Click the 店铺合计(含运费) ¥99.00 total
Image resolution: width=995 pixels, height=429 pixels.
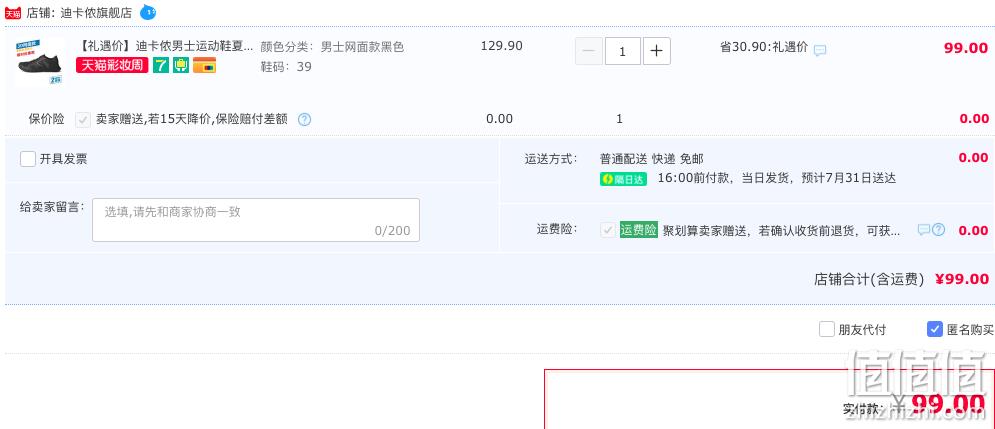click(901, 279)
